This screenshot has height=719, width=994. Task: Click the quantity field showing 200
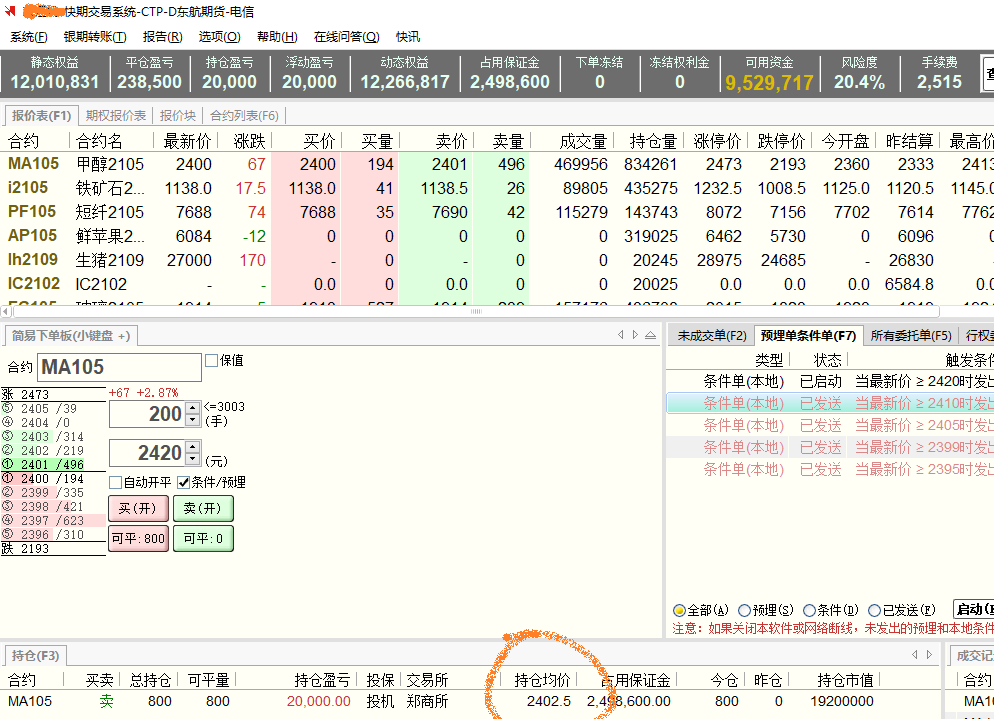[147, 413]
